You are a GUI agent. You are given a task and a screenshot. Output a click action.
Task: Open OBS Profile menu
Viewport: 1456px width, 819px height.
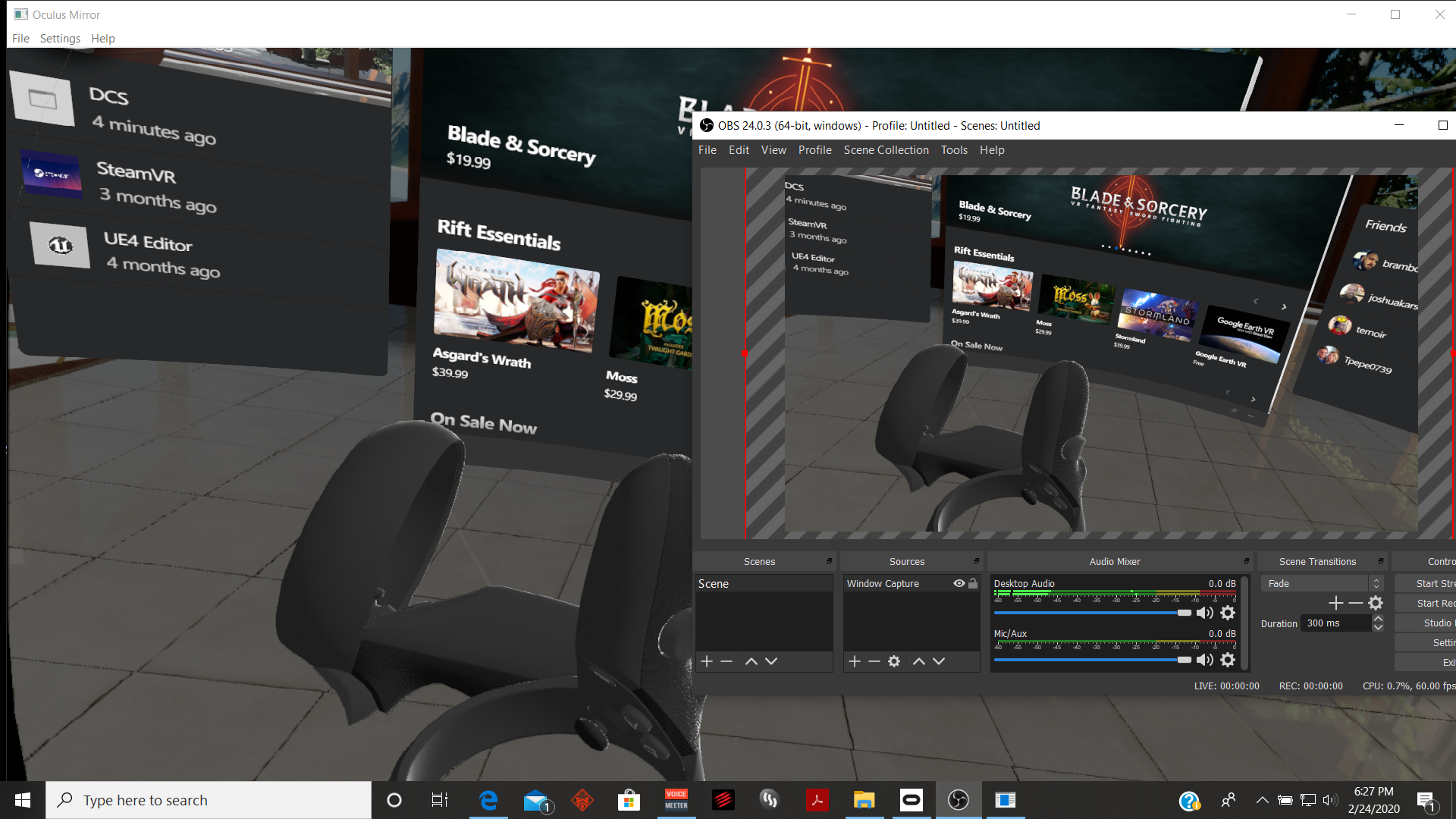click(814, 150)
